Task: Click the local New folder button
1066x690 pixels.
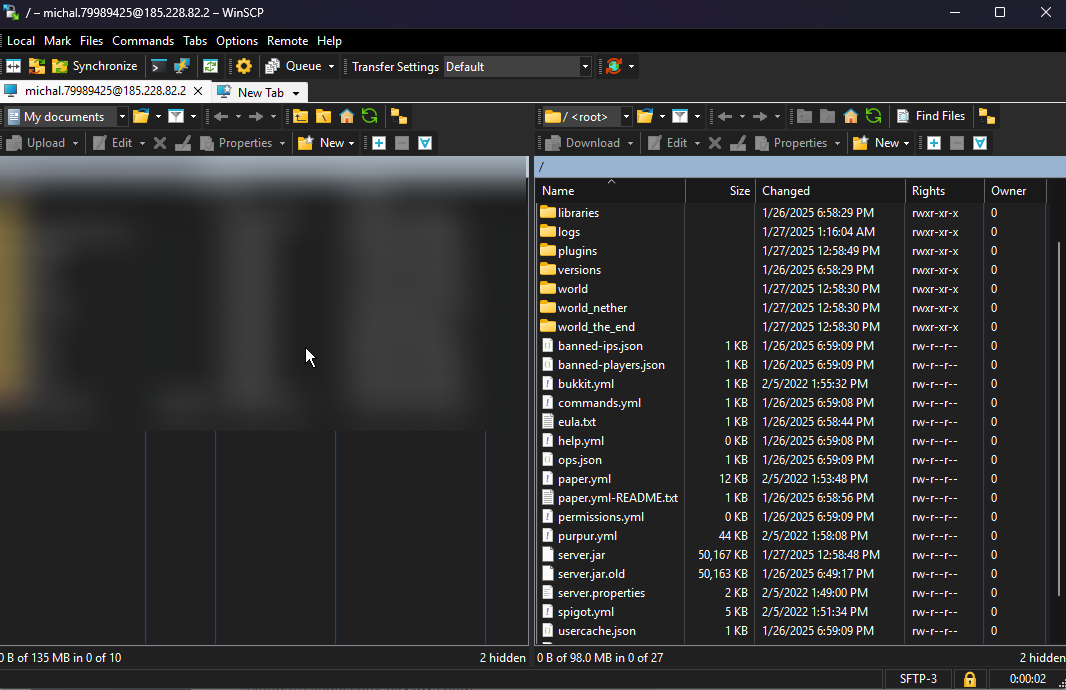Action: tap(322, 143)
